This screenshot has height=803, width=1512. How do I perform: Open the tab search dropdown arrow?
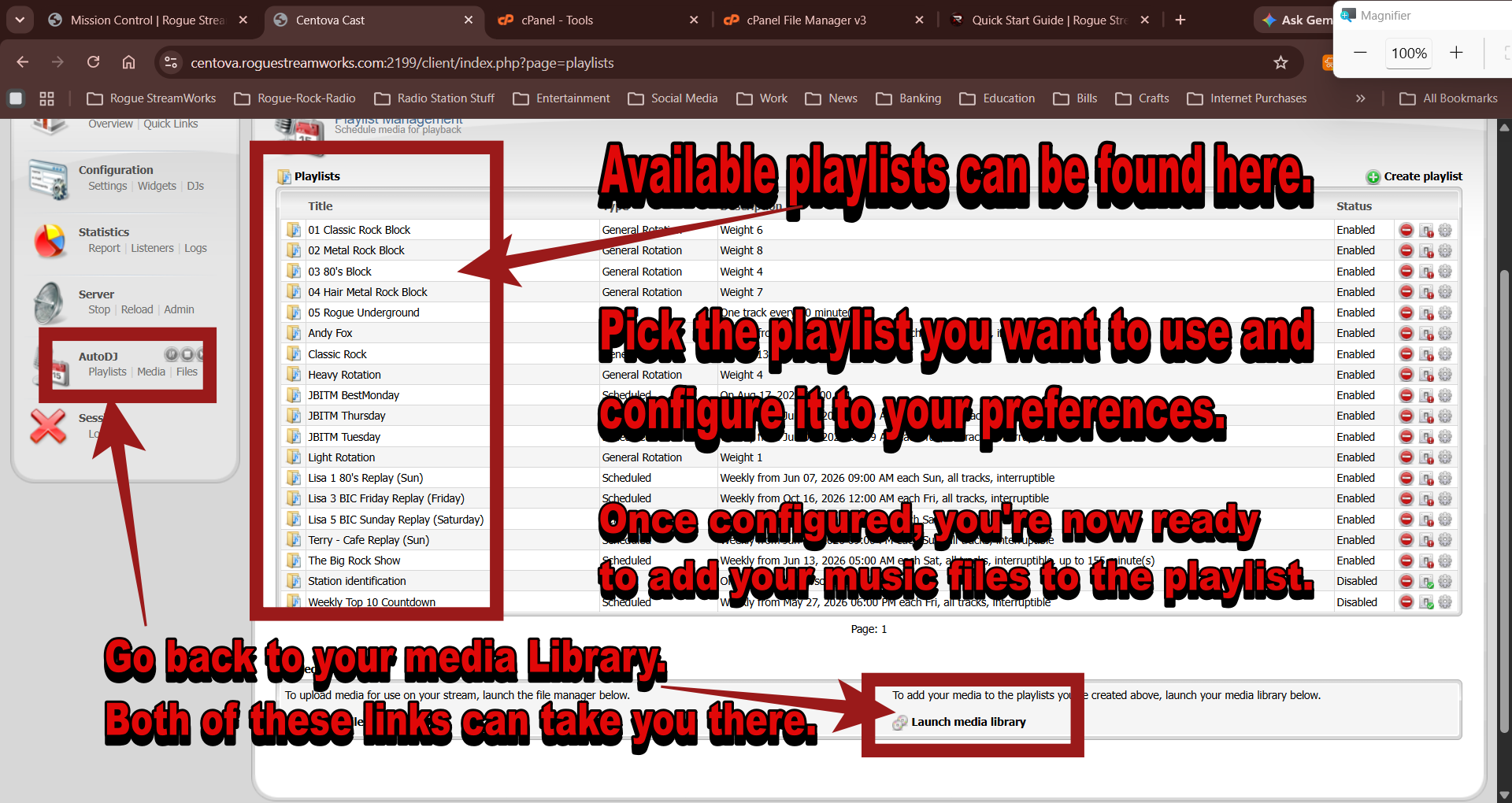20,20
